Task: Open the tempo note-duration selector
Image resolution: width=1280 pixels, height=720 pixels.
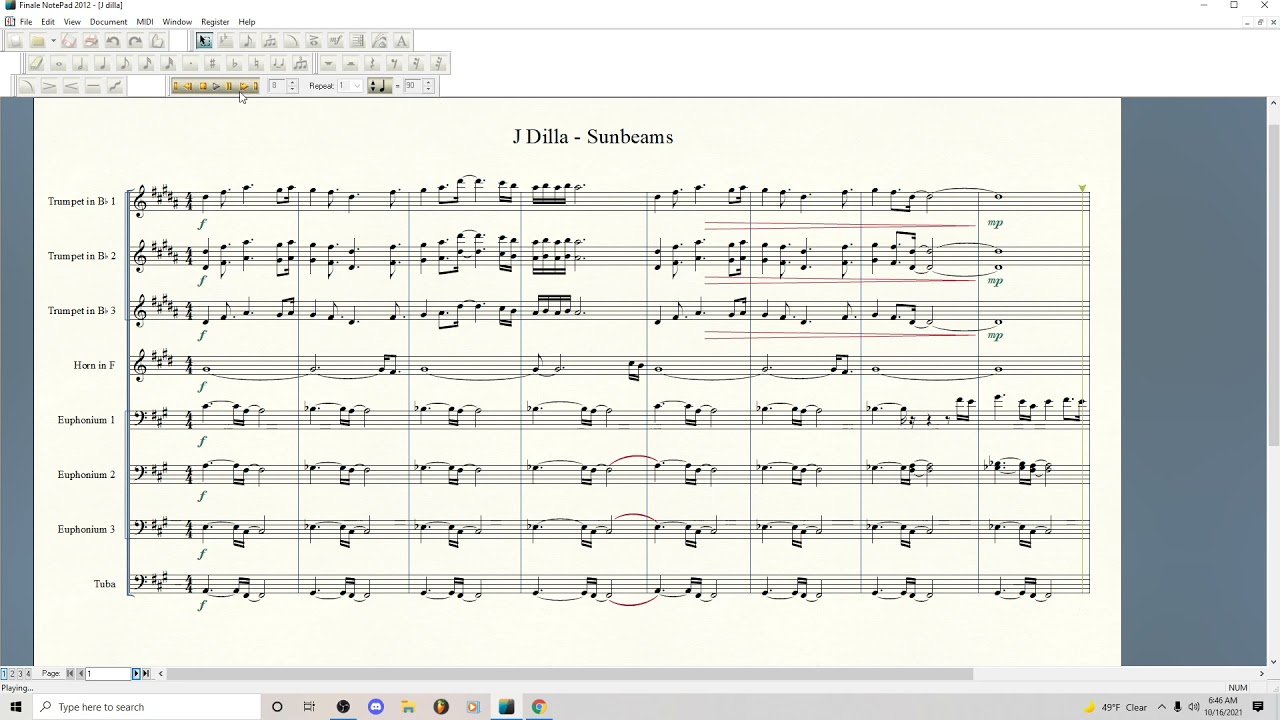Action: pyautogui.click(x=380, y=86)
